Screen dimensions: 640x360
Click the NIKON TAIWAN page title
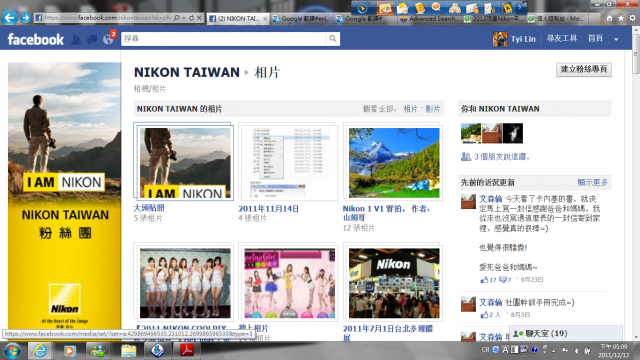[x=187, y=72]
